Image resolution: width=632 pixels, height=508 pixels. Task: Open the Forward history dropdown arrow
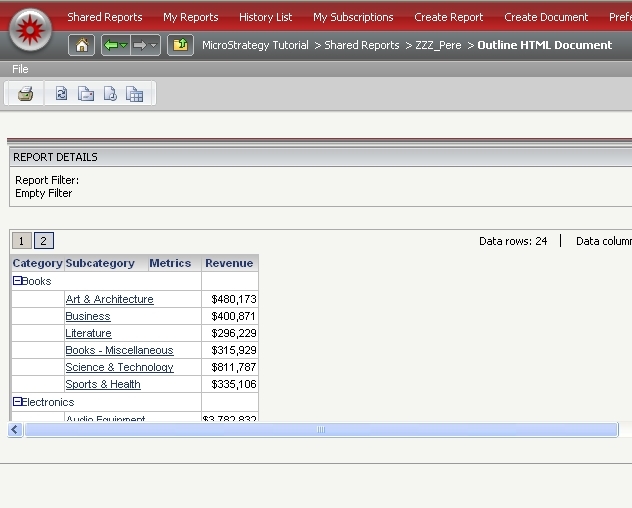coord(154,46)
